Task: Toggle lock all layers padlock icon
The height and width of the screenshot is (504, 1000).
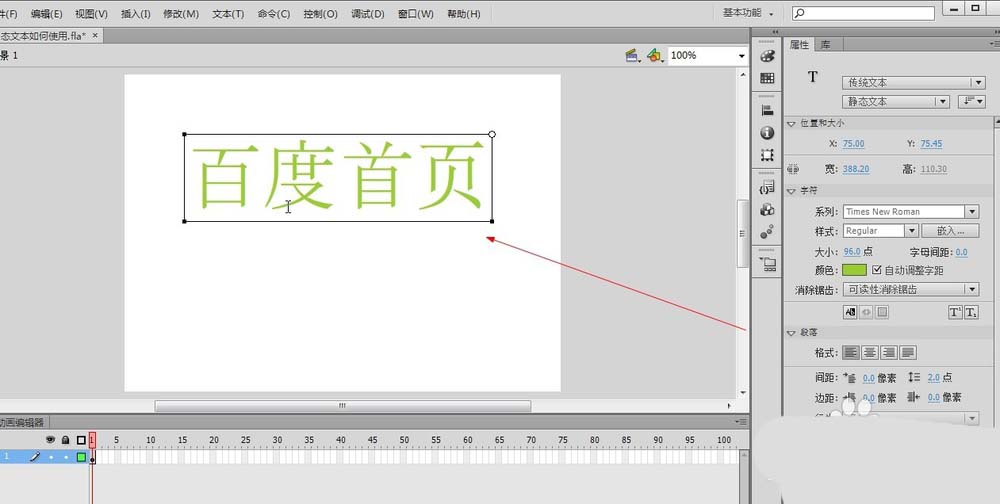Action: [65, 440]
